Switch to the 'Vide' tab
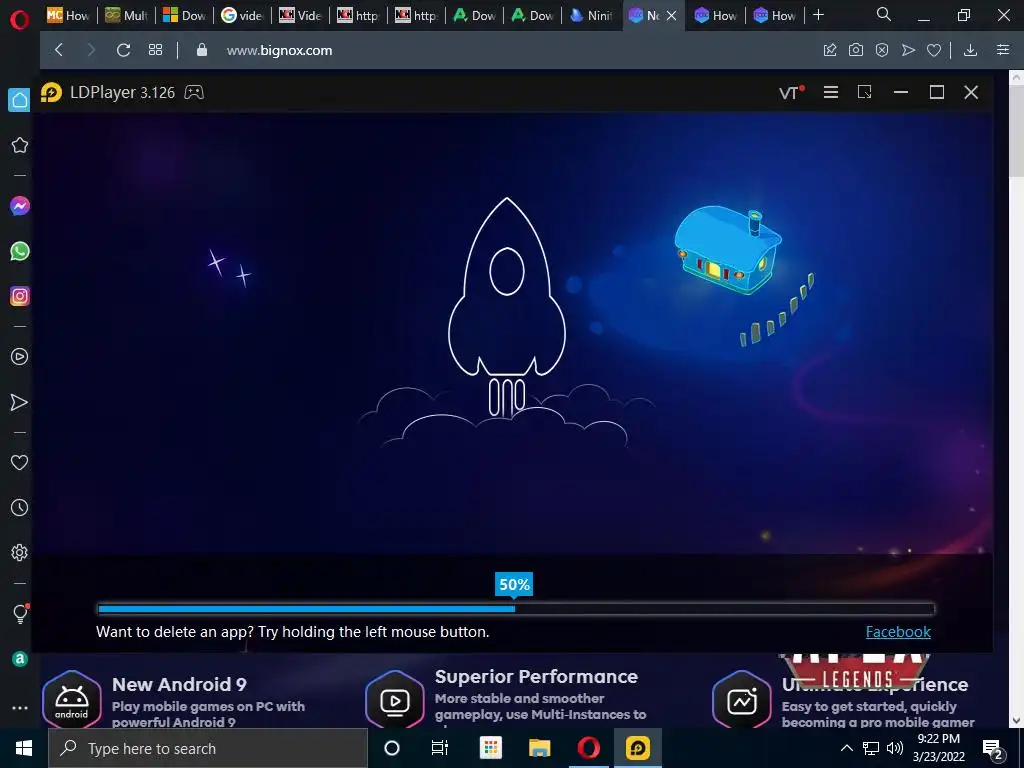The width and height of the screenshot is (1024, 768). point(300,15)
